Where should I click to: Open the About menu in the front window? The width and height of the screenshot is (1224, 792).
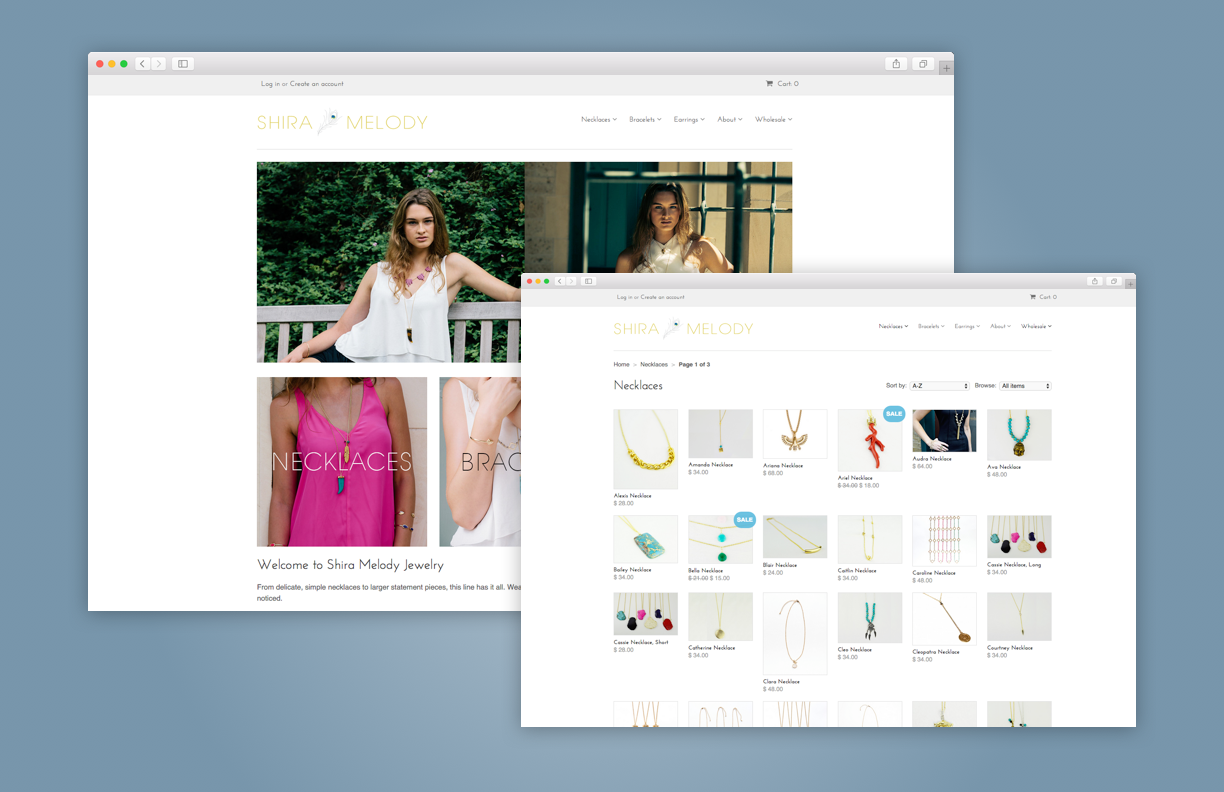[1000, 326]
